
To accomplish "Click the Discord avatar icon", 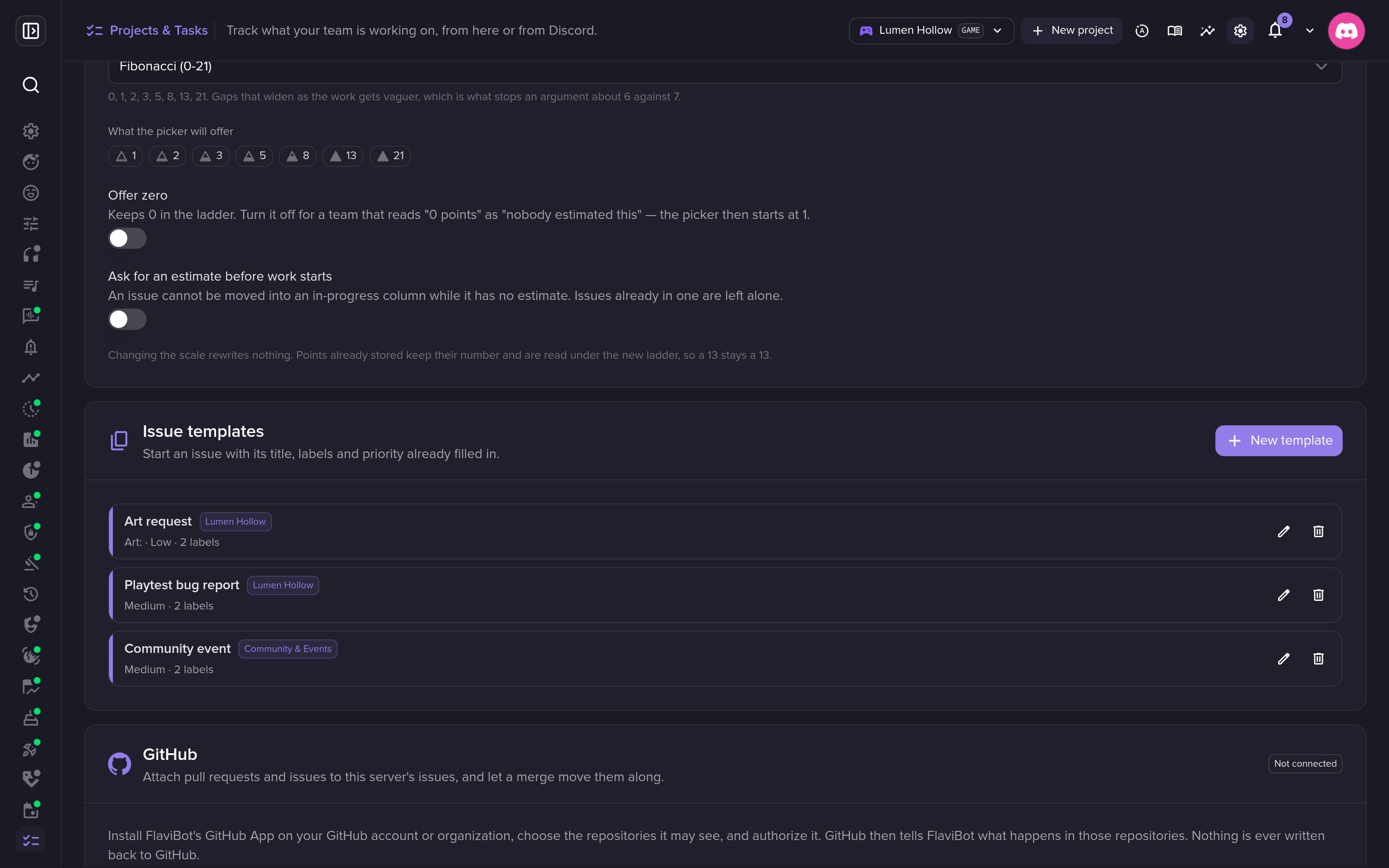I will [1346, 30].
